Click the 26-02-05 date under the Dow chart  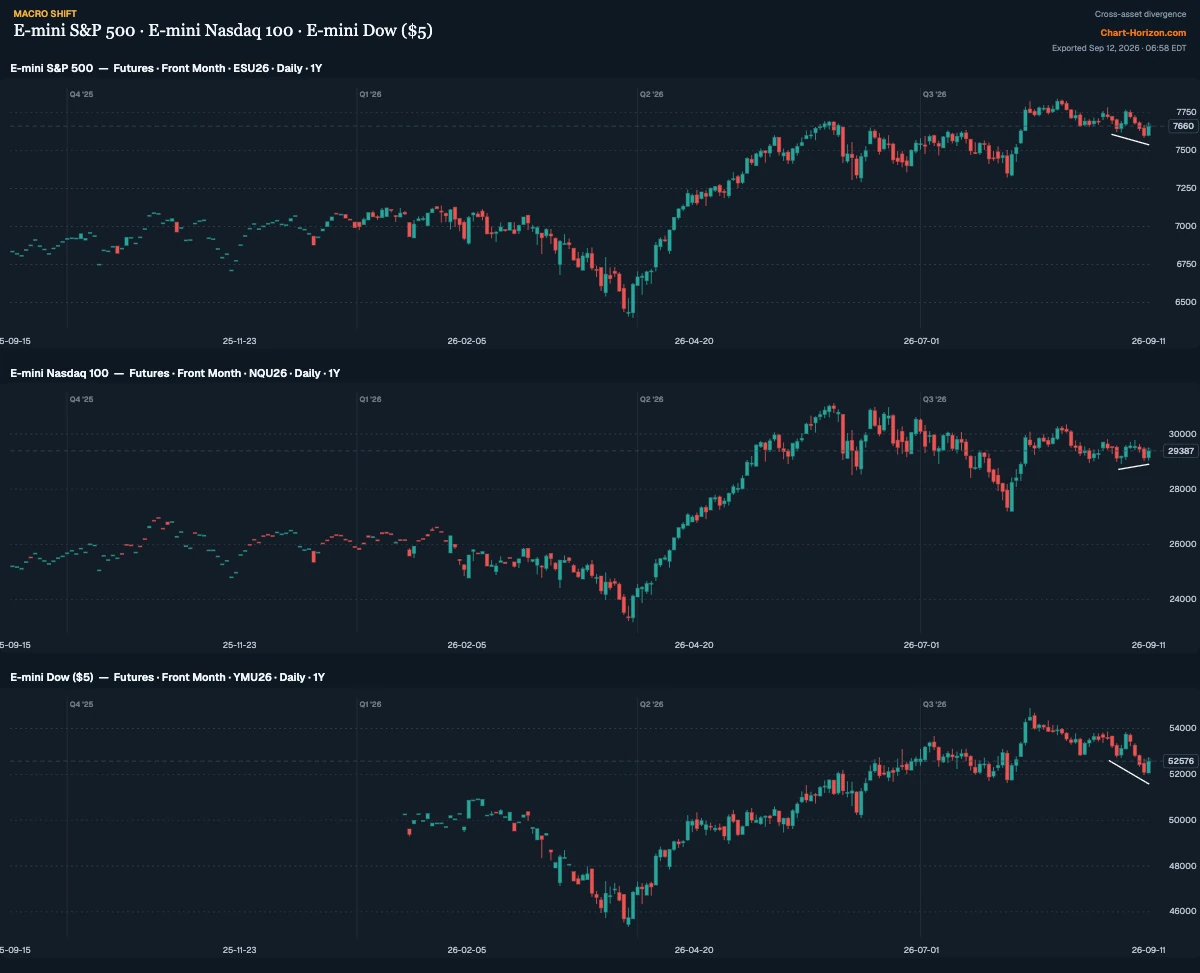pyautogui.click(x=467, y=950)
